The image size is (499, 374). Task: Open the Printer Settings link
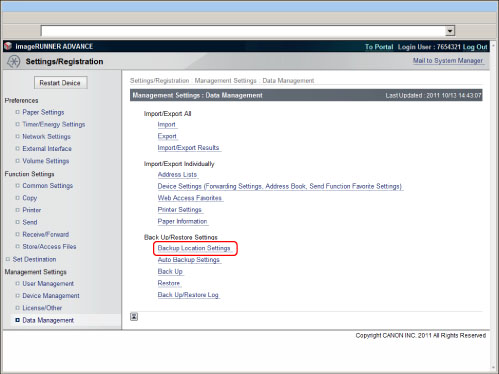[x=180, y=210]
